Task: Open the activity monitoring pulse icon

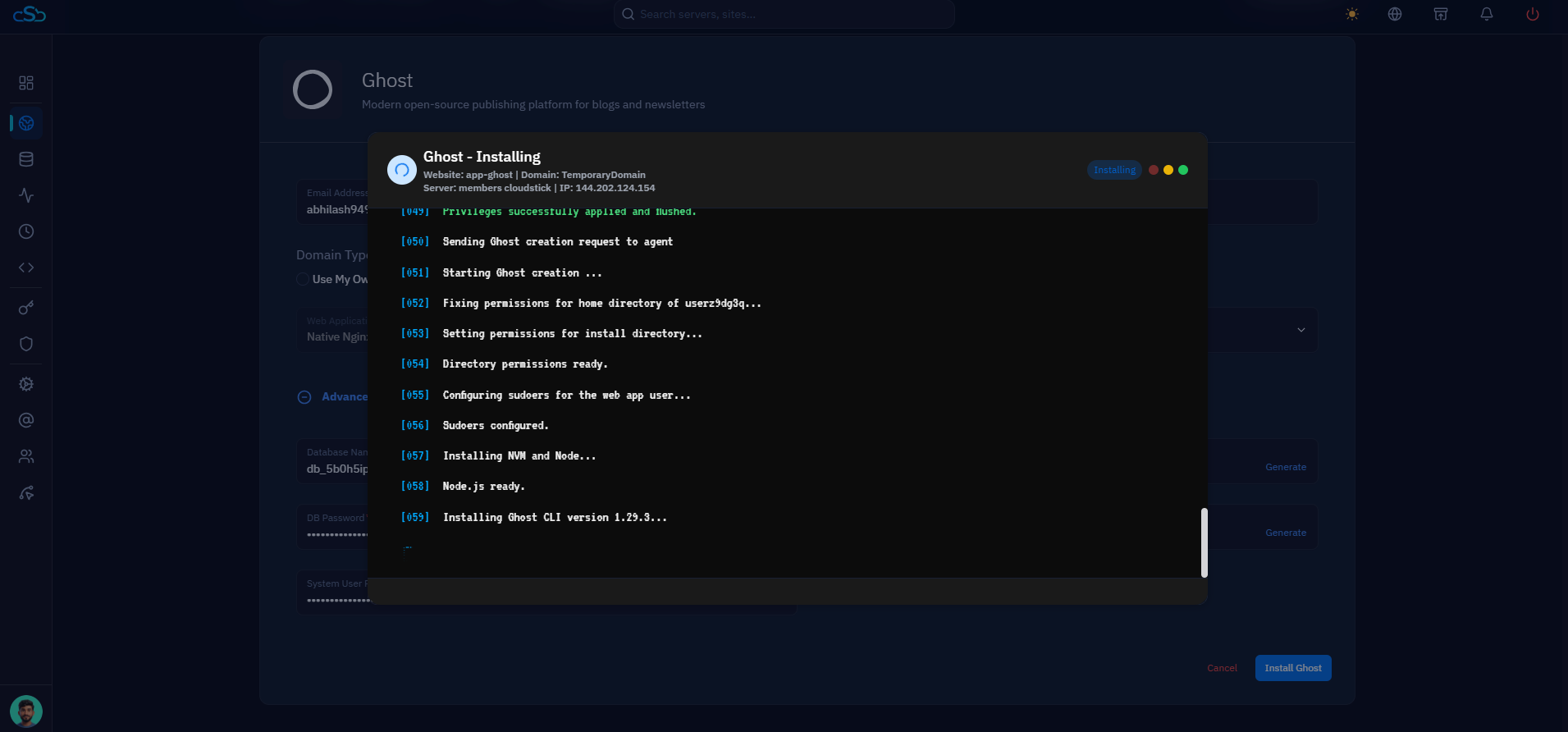Action: click(x=26, y=195)
